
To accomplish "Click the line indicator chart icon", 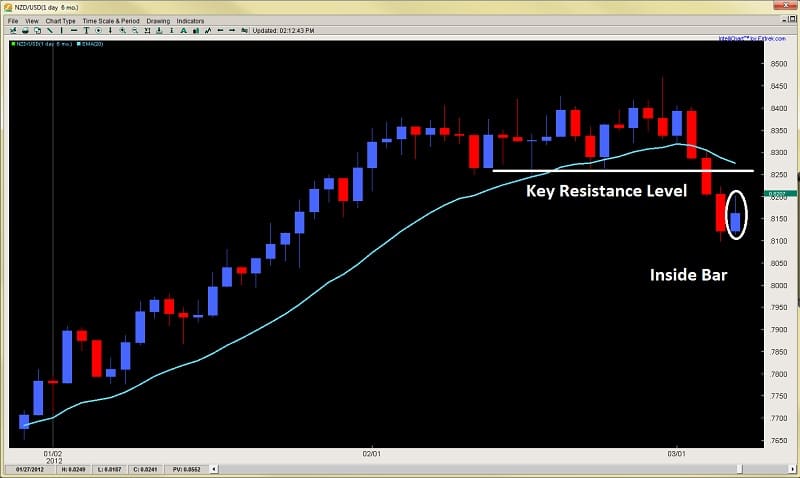I will 208,31.
